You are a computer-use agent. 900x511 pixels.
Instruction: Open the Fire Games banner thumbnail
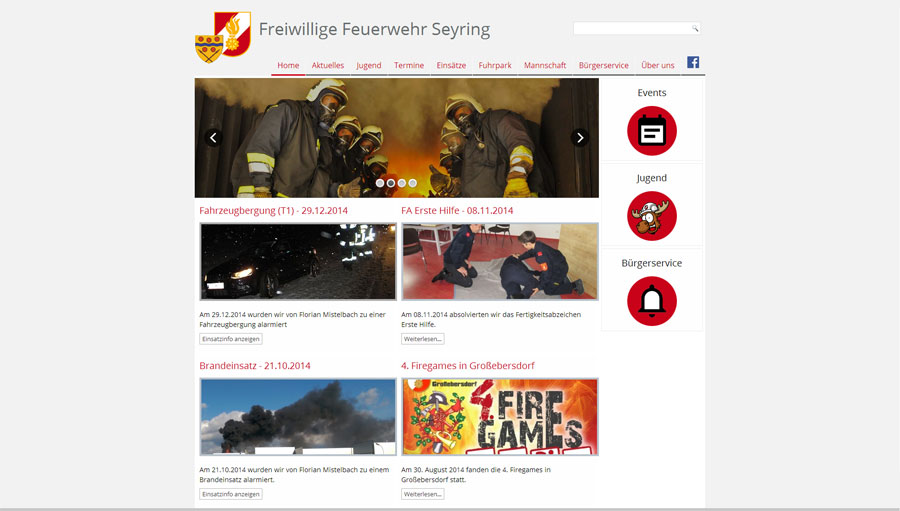(x=500, y=417)
